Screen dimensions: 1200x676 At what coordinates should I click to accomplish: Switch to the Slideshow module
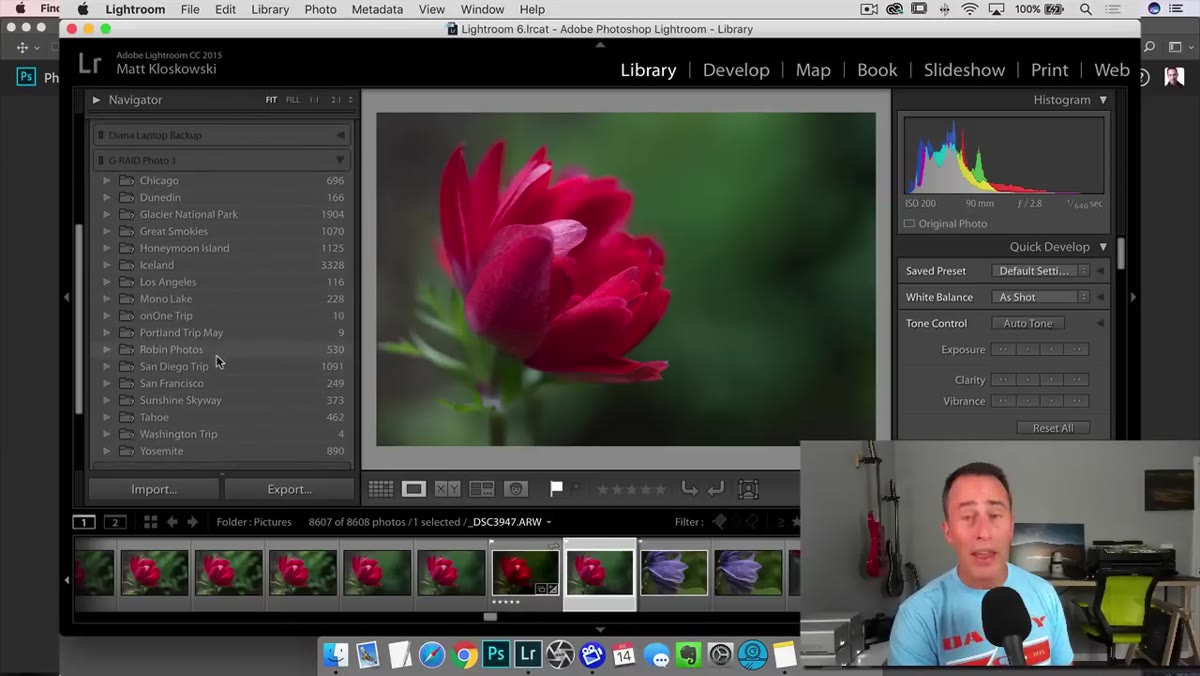tap(964, 70)
